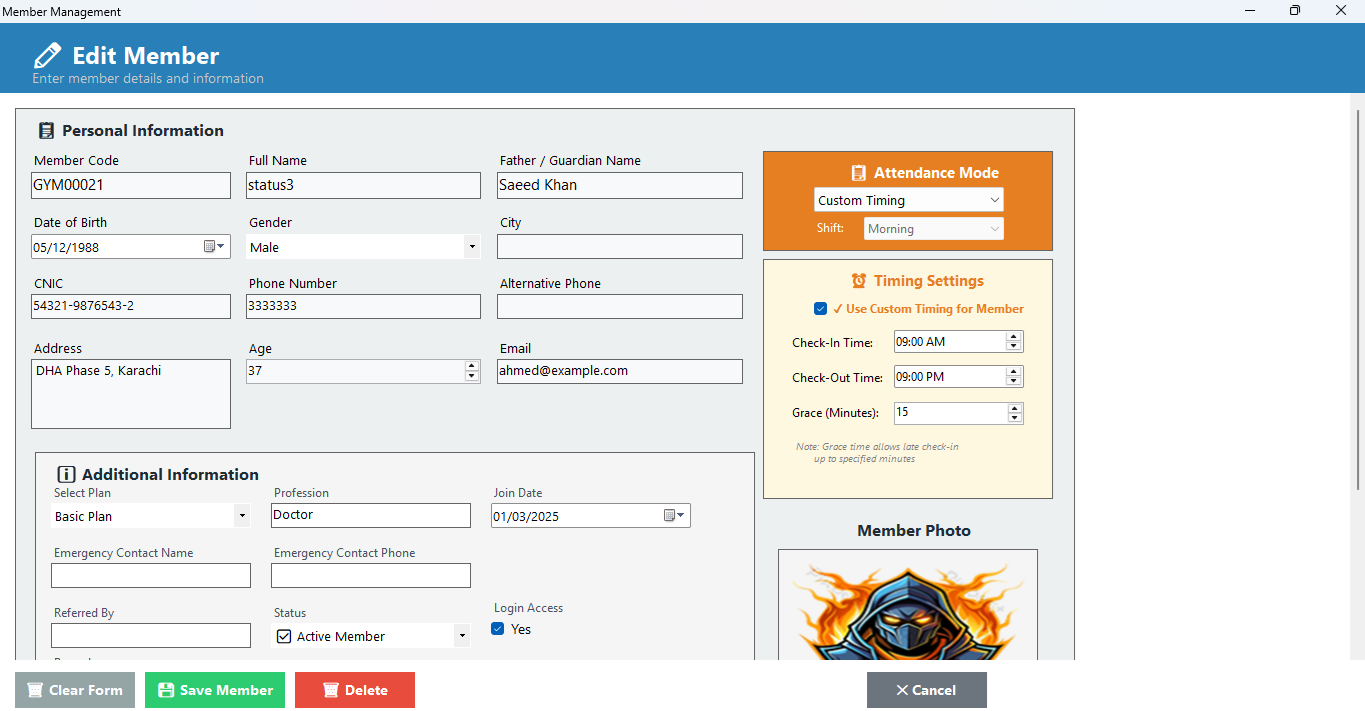Click the Cancel button
The width and height of the screenshot is (1365, 711).
(x=927, y=690)
